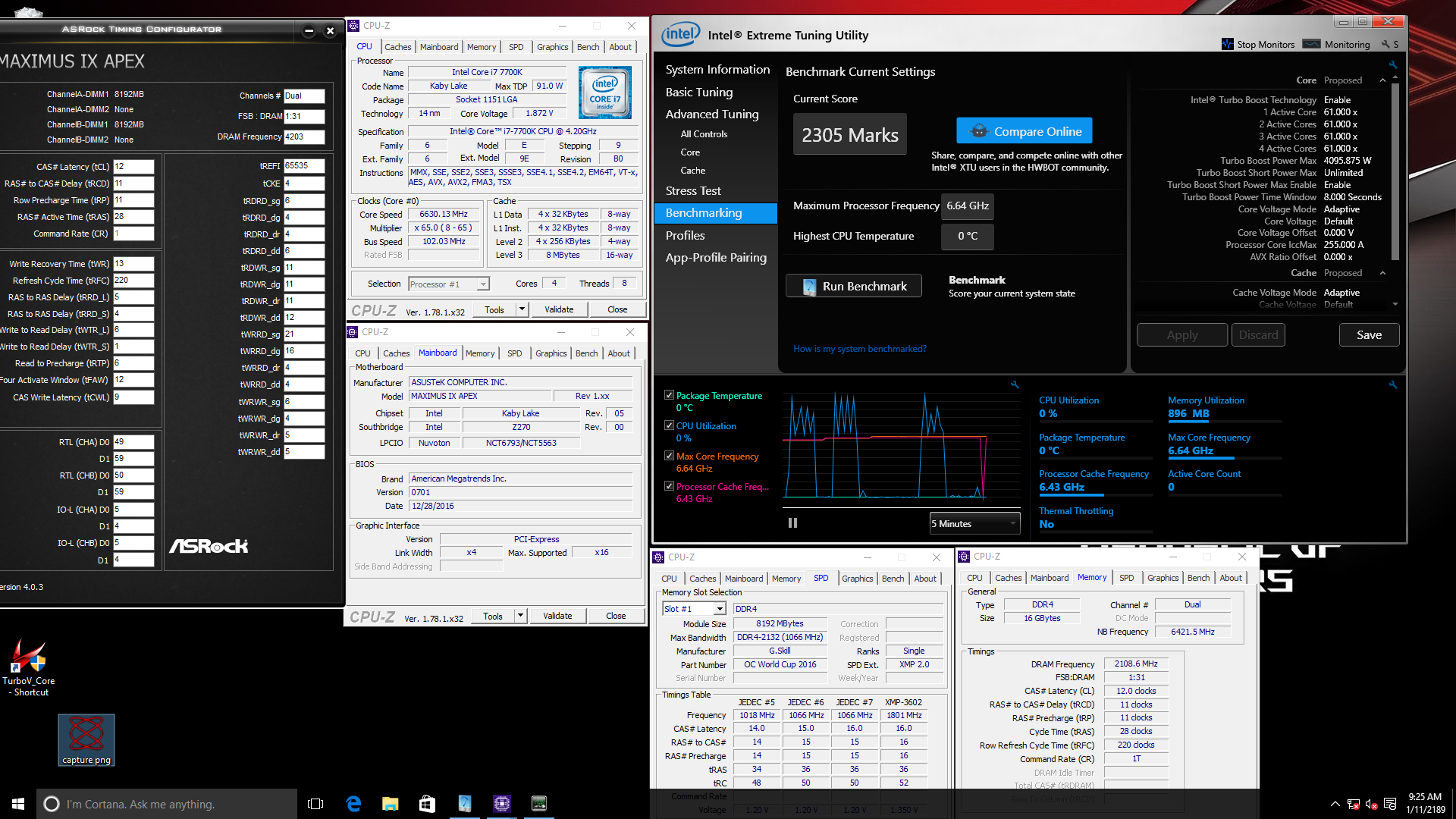
Task: Open SPD tab in CPU-Z Mainboard window
Action: 515,353
